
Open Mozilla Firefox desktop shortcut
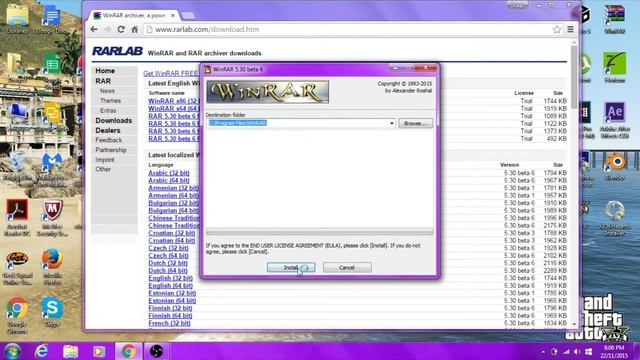click(x=52, y=267)
